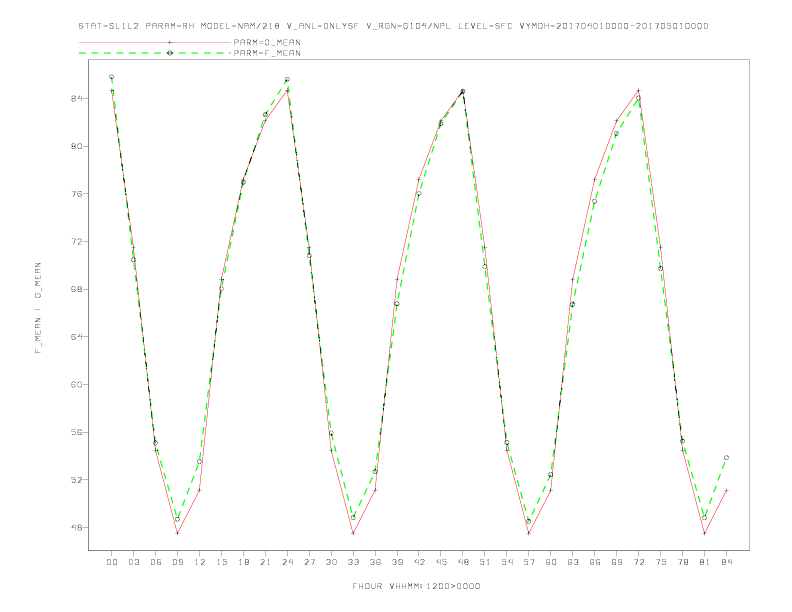The height and width of the screenshot is (612, 792).
Task: Click x-axis tick label 63
Action: coord(573,562)
